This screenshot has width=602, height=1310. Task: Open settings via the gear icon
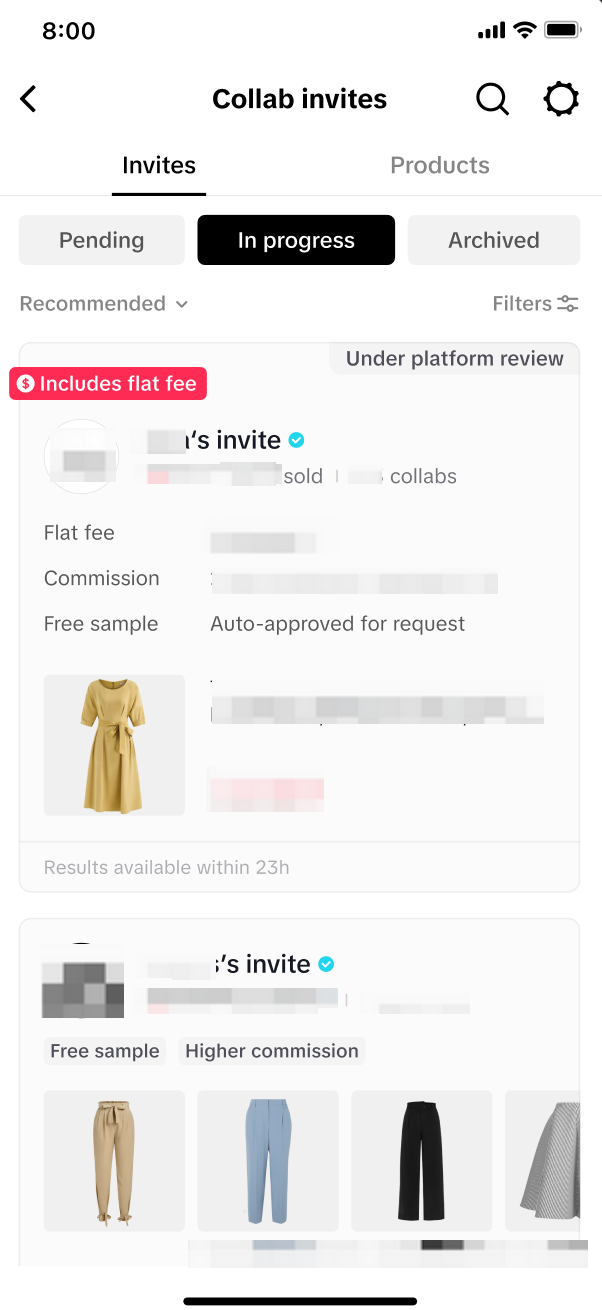[561, 99]
